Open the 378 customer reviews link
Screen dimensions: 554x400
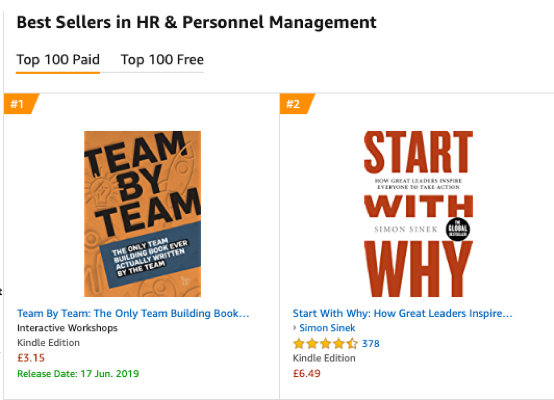[371, 343]
